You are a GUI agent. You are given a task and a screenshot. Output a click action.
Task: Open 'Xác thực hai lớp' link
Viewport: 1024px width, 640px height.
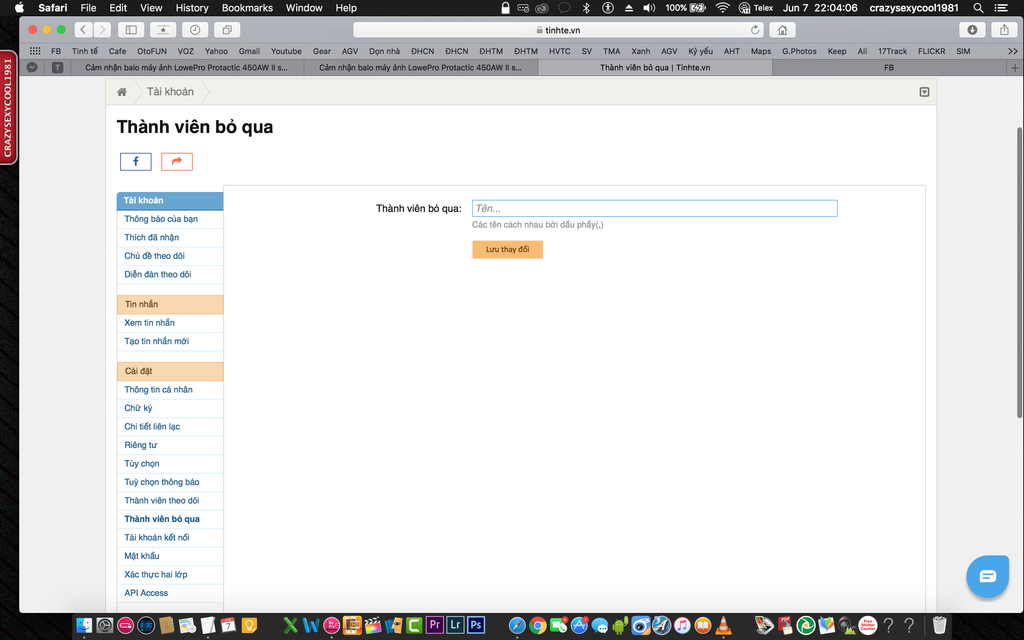coord(155,575)
